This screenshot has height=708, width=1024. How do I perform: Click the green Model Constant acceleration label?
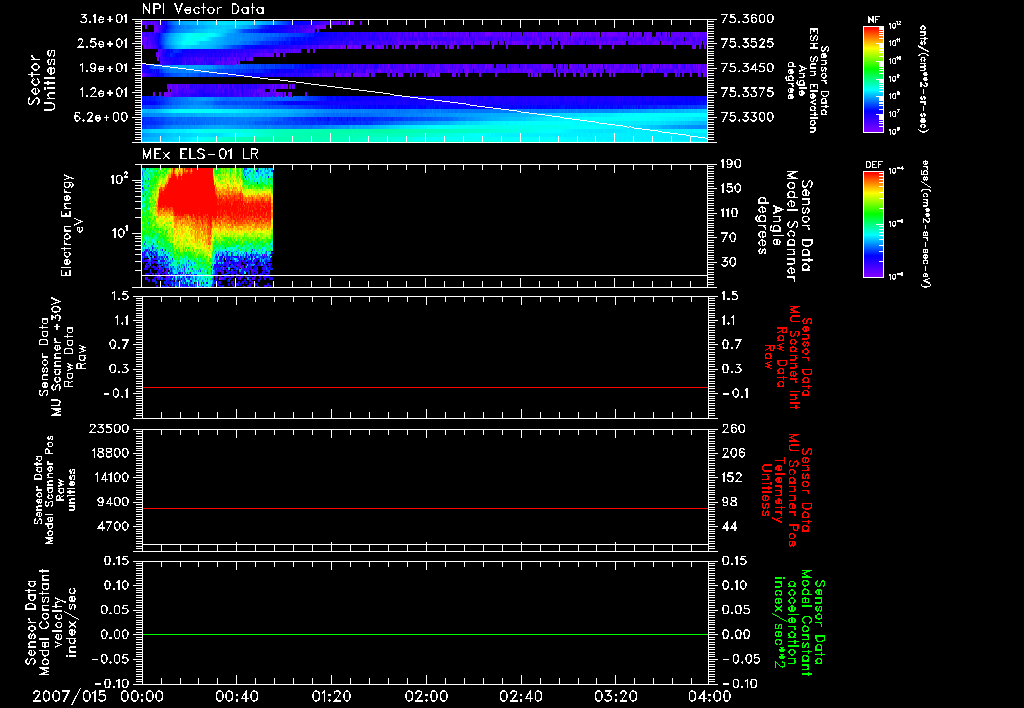[799, 622]
